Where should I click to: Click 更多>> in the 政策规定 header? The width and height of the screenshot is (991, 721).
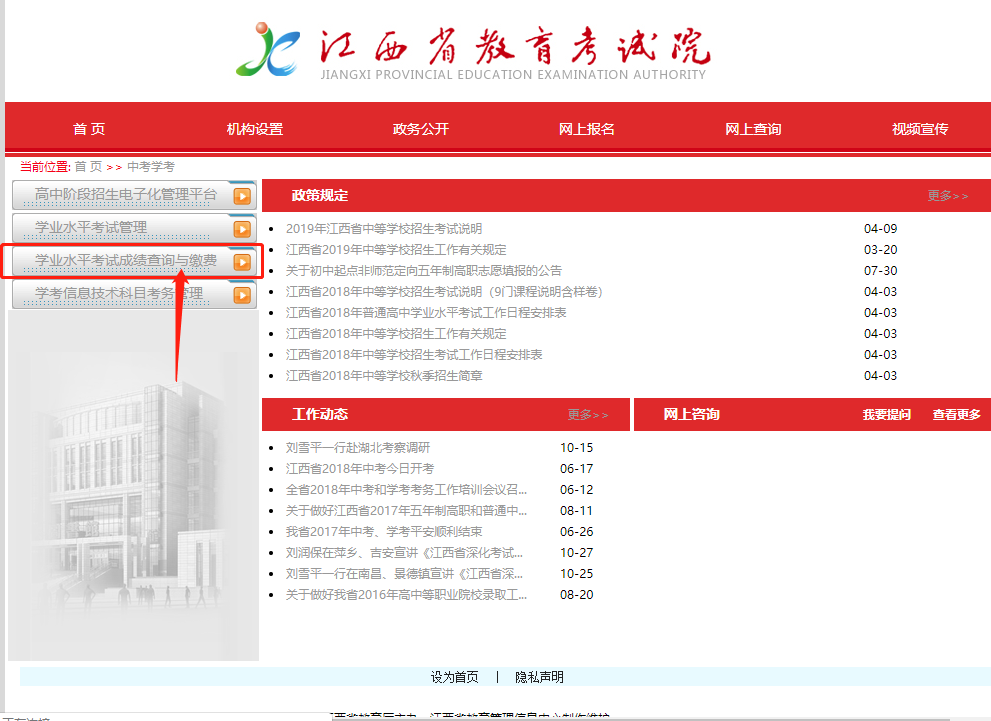pos(947,196)
